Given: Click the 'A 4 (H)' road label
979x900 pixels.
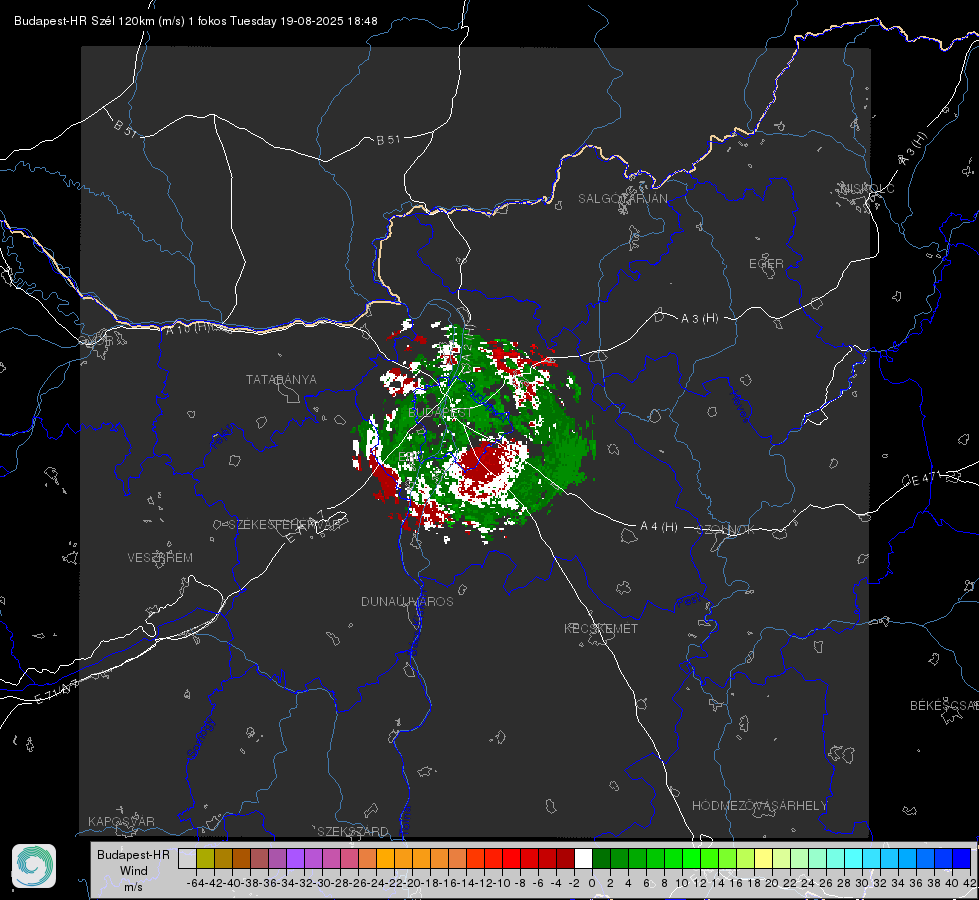Looking at the screenshot, I should [x=659, y=527].
